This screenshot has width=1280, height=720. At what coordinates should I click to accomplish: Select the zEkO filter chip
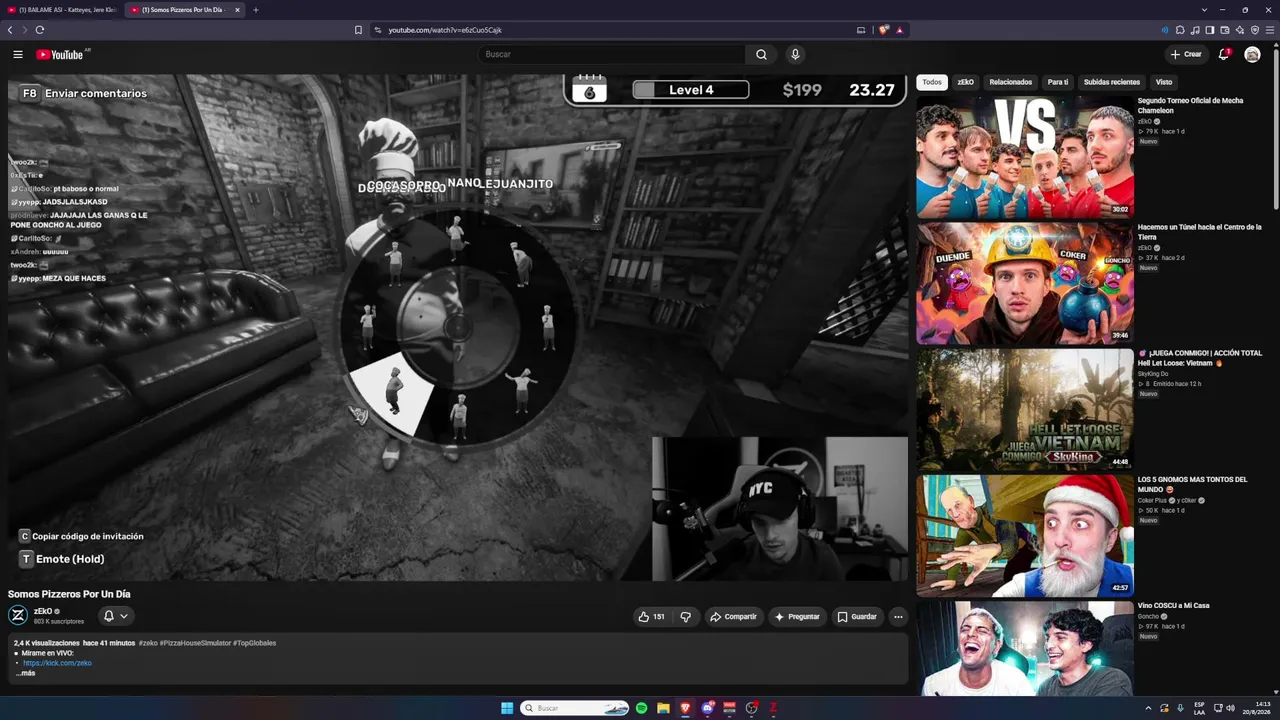pyautogui.click(x=965, y=82)
